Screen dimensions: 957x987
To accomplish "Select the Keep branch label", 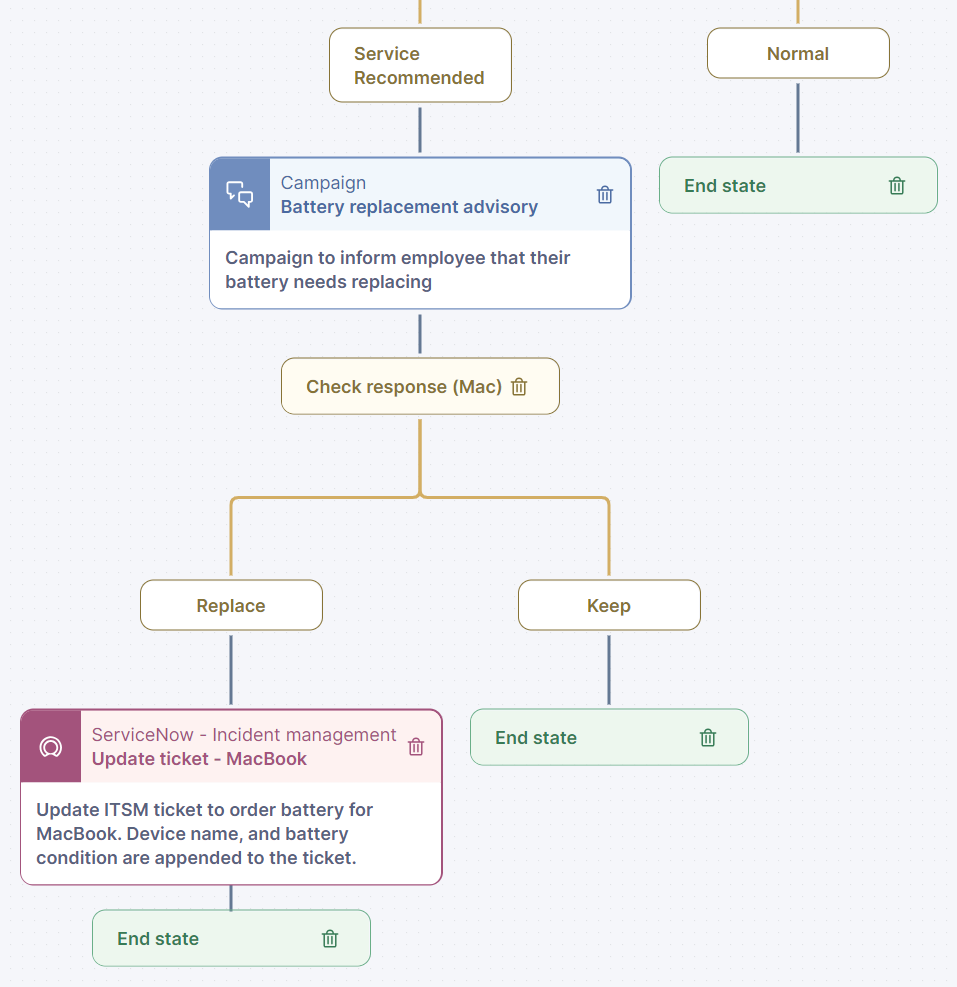I will tap(609, 606).
